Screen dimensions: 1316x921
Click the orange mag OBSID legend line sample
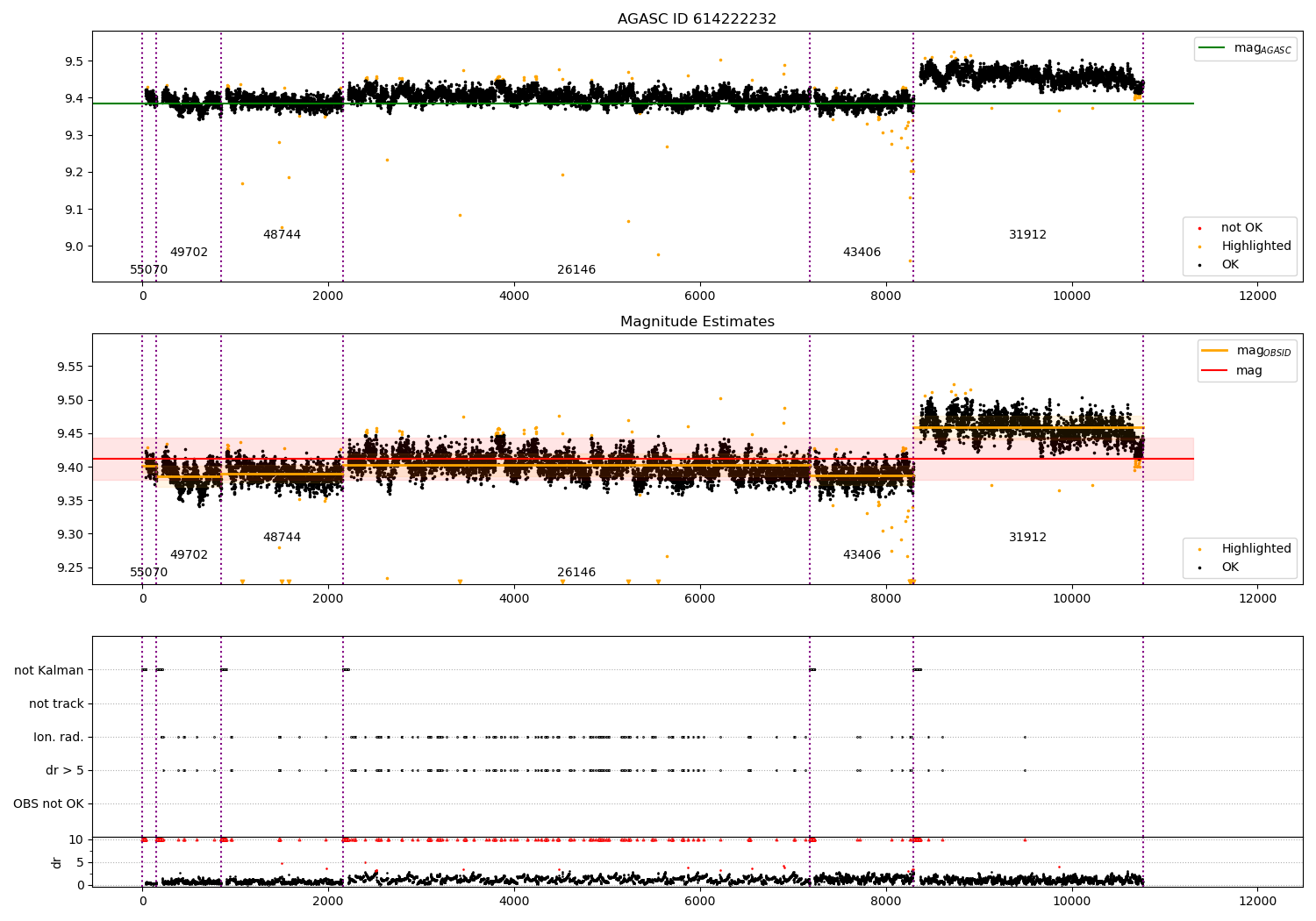pos(1215,351)
